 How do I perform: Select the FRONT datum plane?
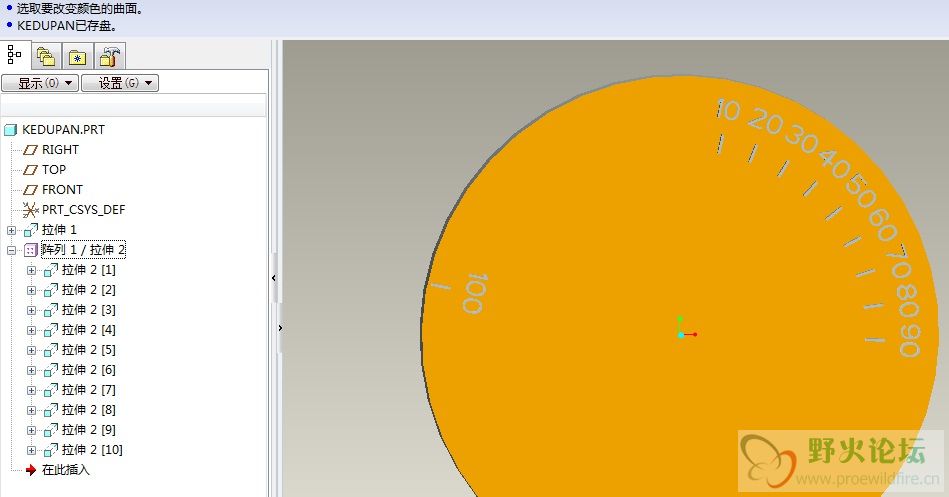pyautogui.click(x=62, y=189)
